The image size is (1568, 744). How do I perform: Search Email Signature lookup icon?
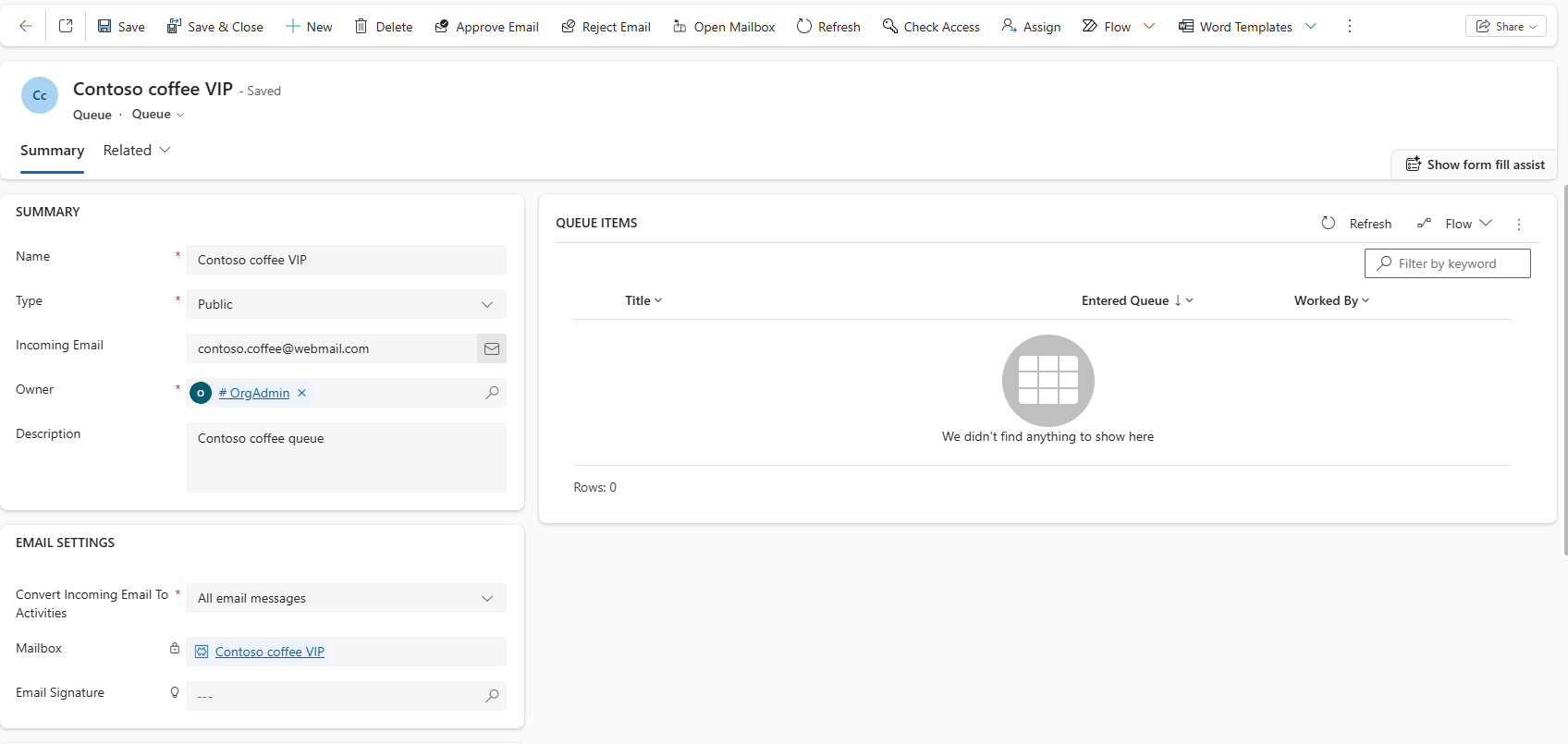[492, 696]
